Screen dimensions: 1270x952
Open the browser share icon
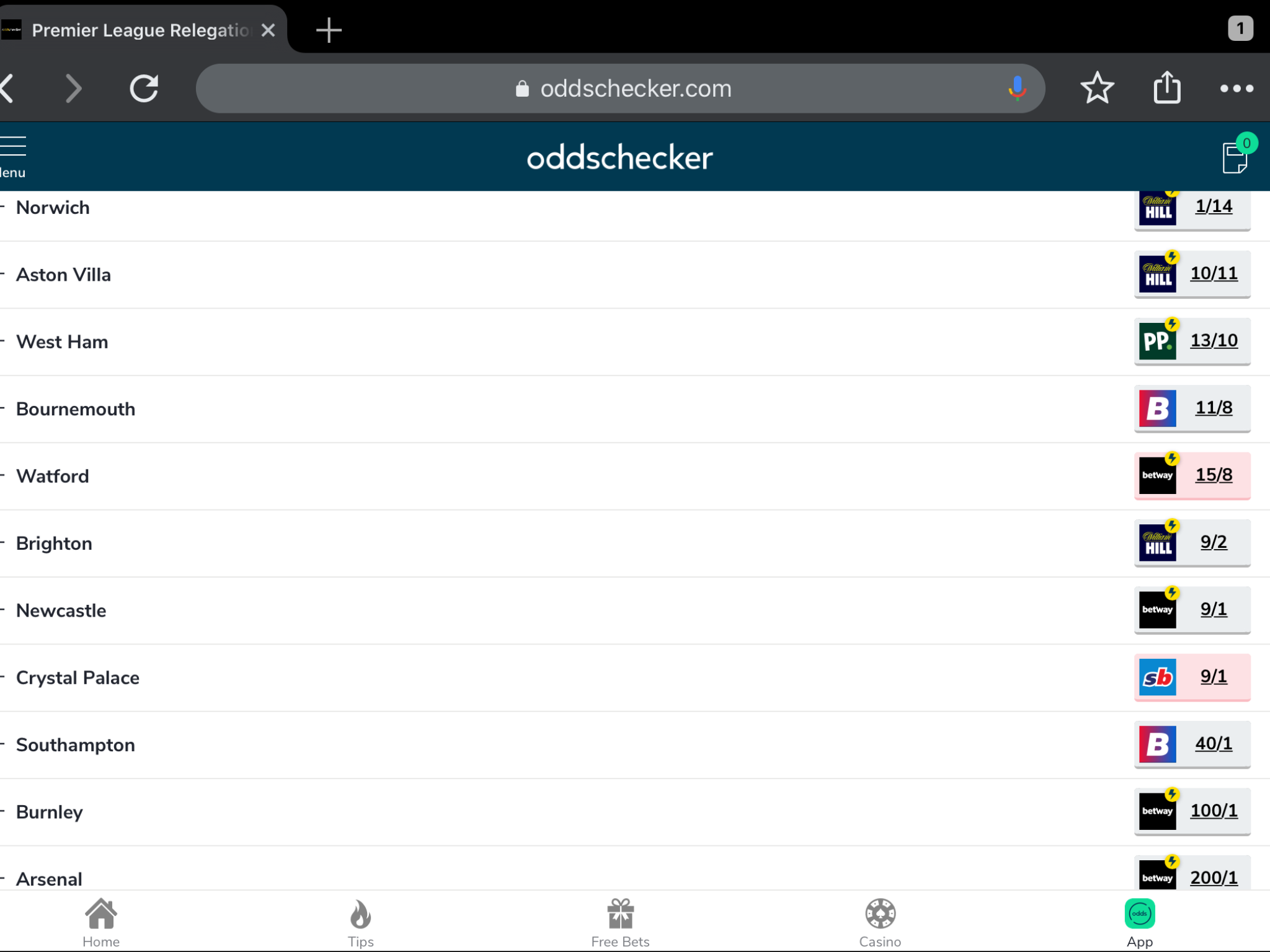pyautogui.click(x=1167, y=87)
